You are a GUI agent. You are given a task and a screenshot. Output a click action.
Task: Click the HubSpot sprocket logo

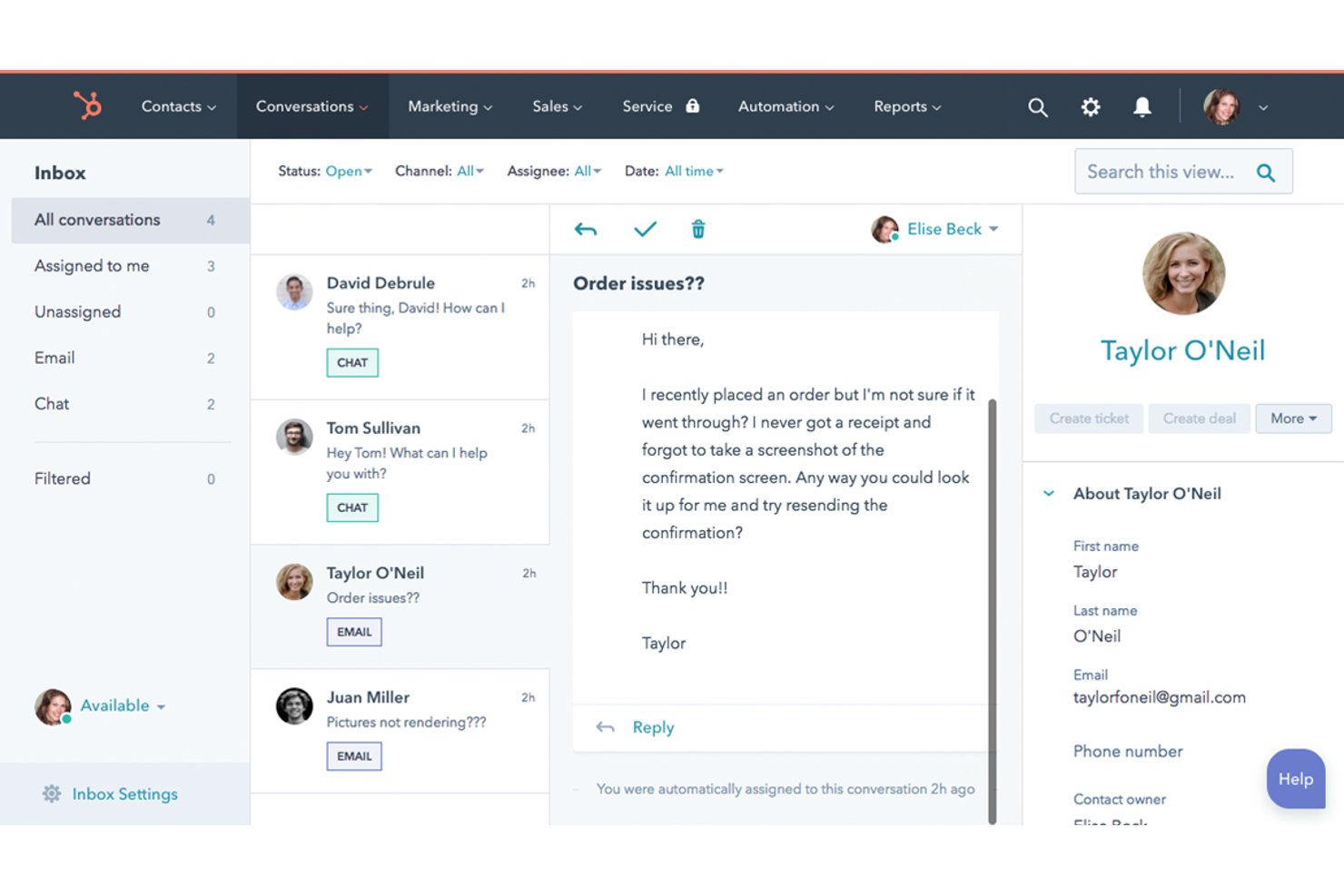[x=88, y=106]
